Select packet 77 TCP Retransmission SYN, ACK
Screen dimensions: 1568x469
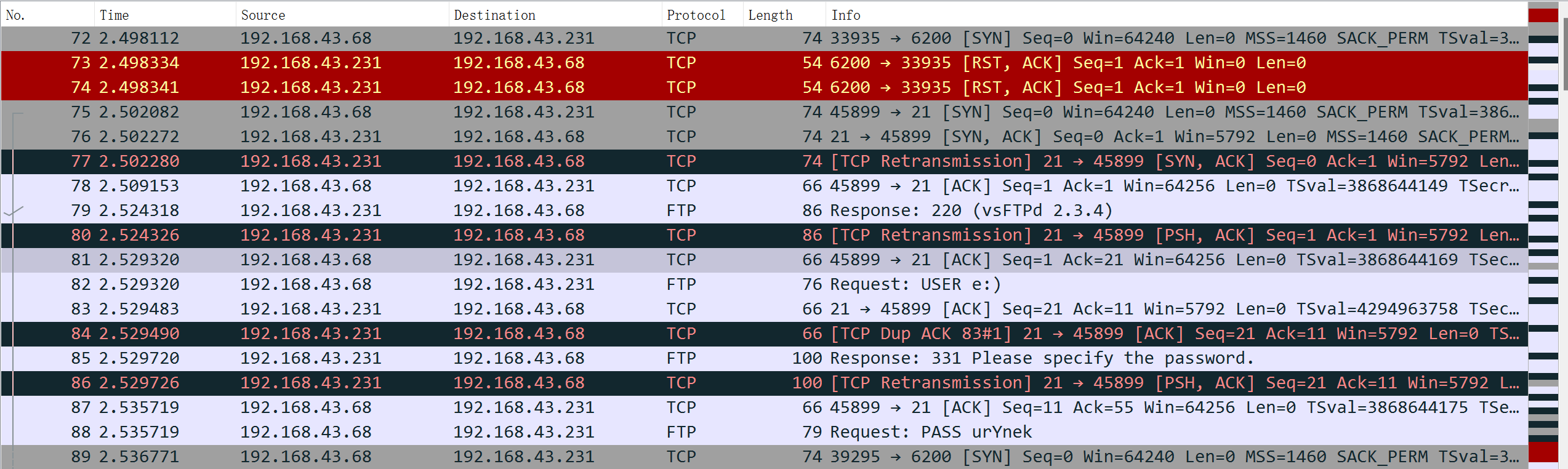click(x=764, y=161)
